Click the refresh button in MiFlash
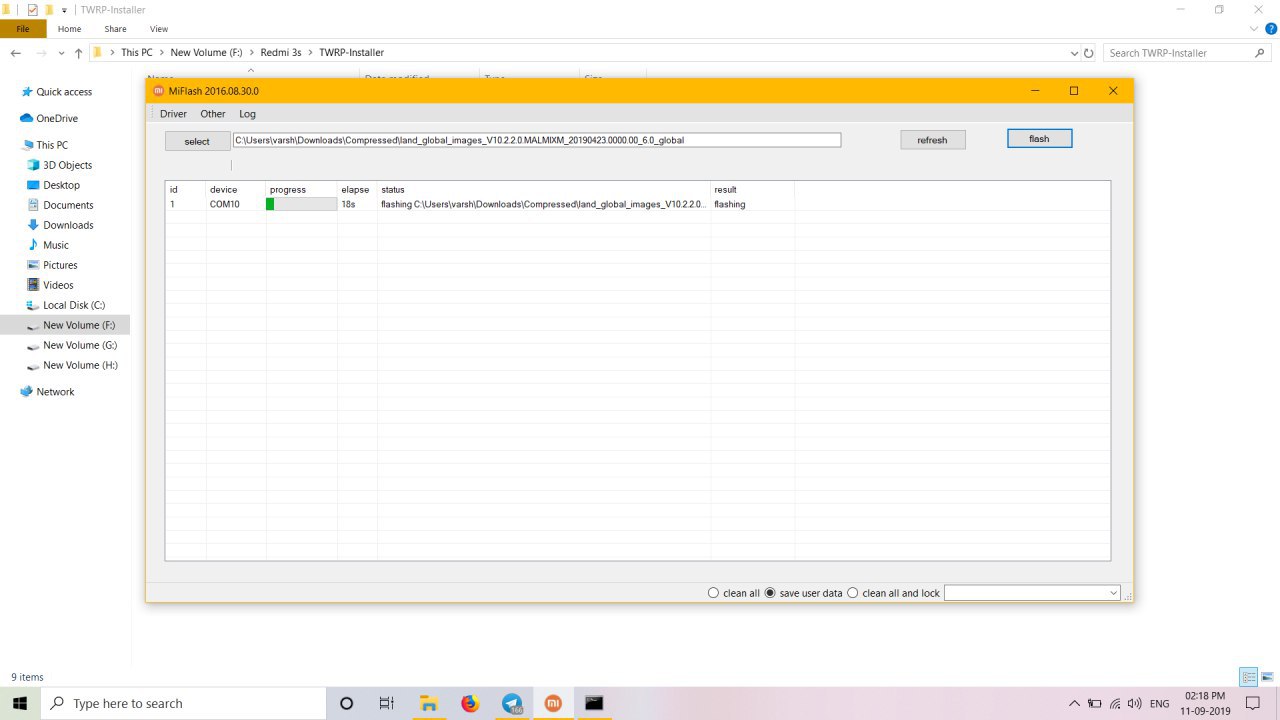 click(x=932, y=140)
